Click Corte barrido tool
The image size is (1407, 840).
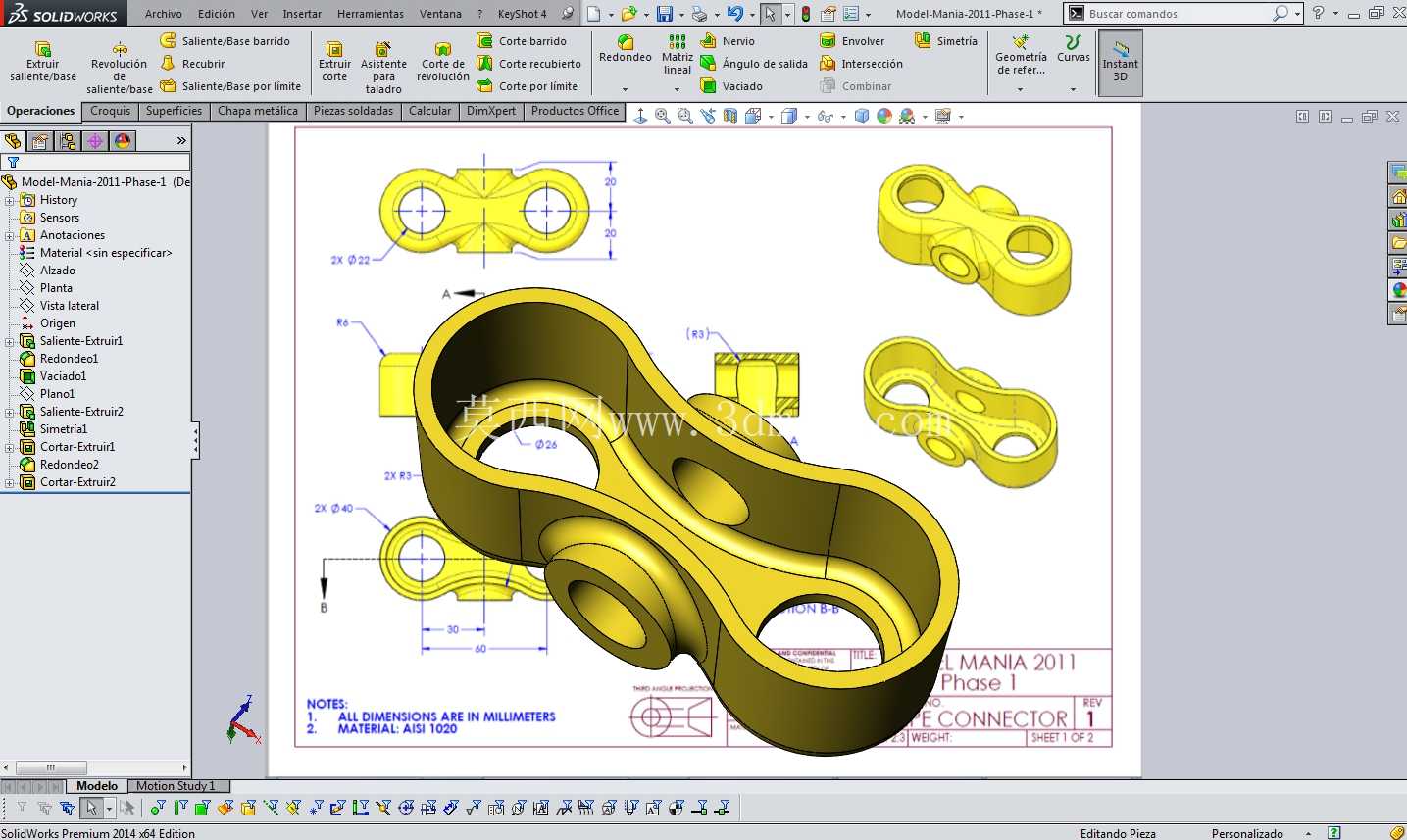[522, 41]
